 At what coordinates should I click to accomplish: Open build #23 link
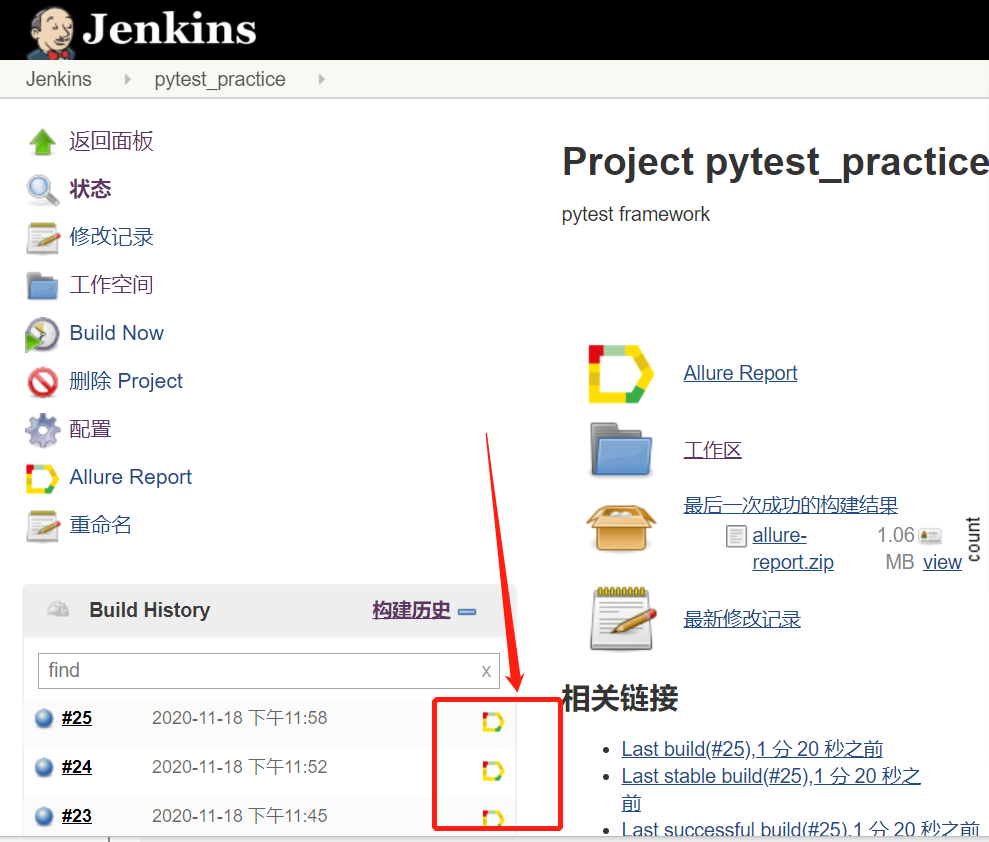point(77,816)
